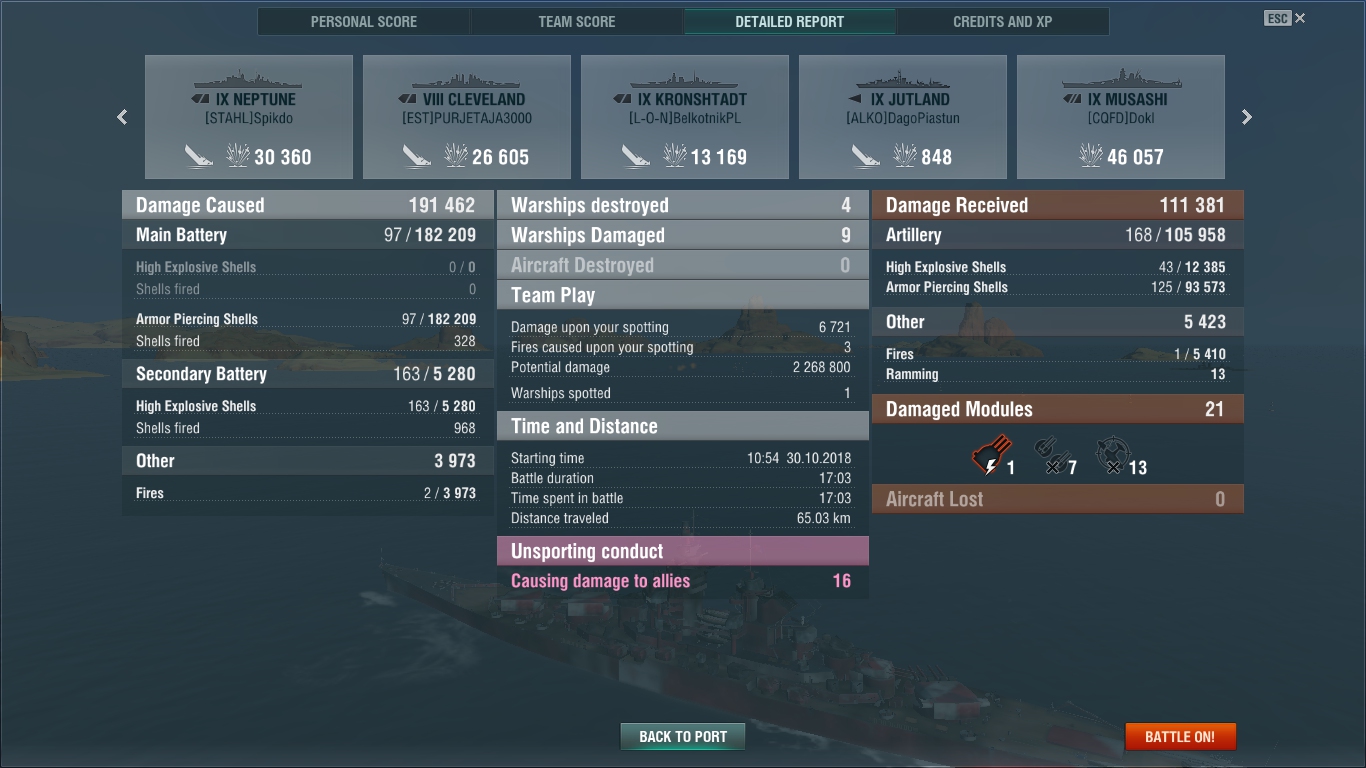Viewport: 1366px width, 768px height.
Task: Click the damage explosion icon on Musashi card
Action: (1090, 156)
